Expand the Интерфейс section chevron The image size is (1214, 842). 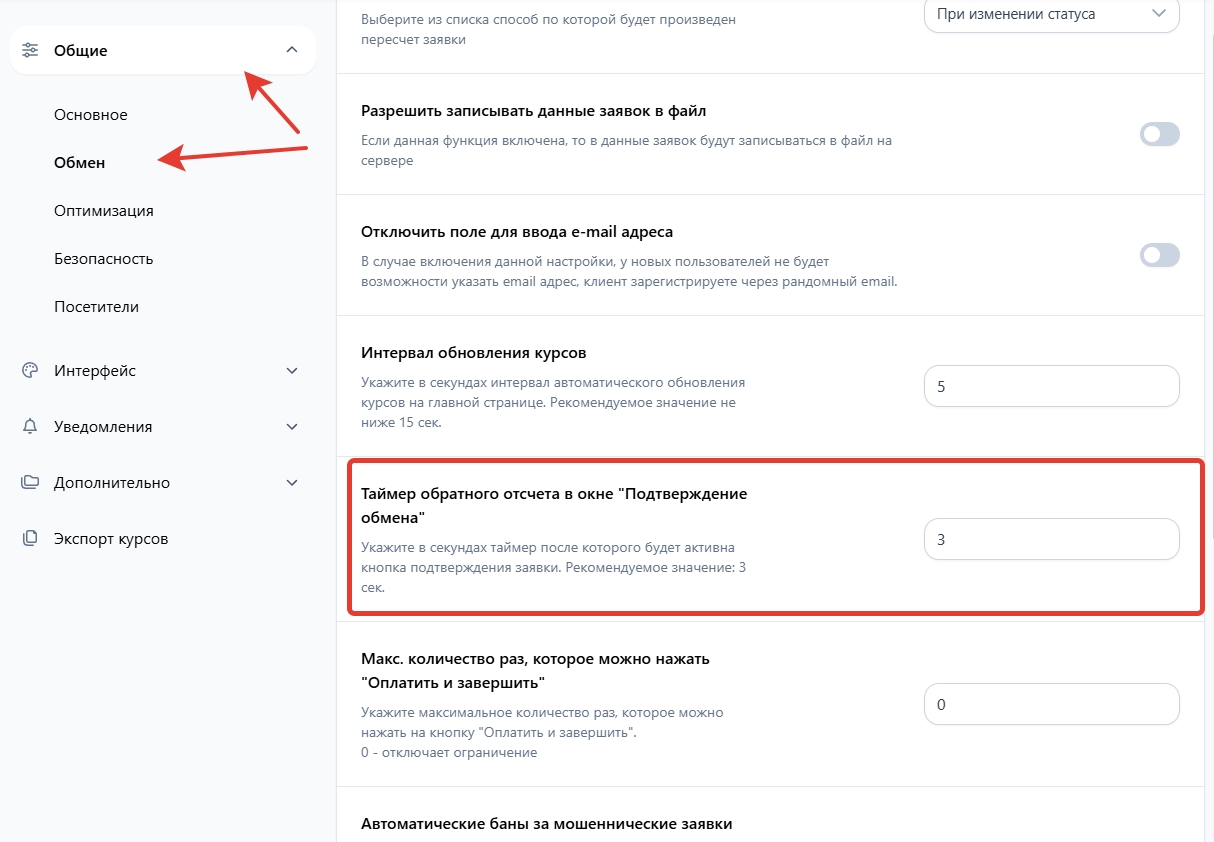point(292,371)
